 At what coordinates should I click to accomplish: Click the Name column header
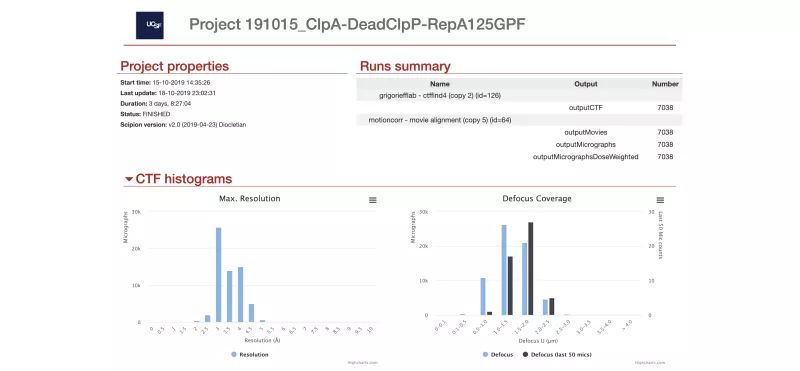[440, 84]
